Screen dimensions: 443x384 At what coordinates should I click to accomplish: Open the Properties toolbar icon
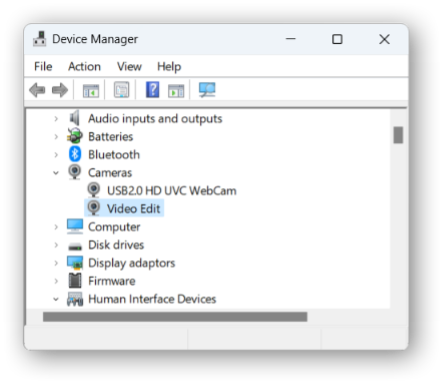point(121,90)
